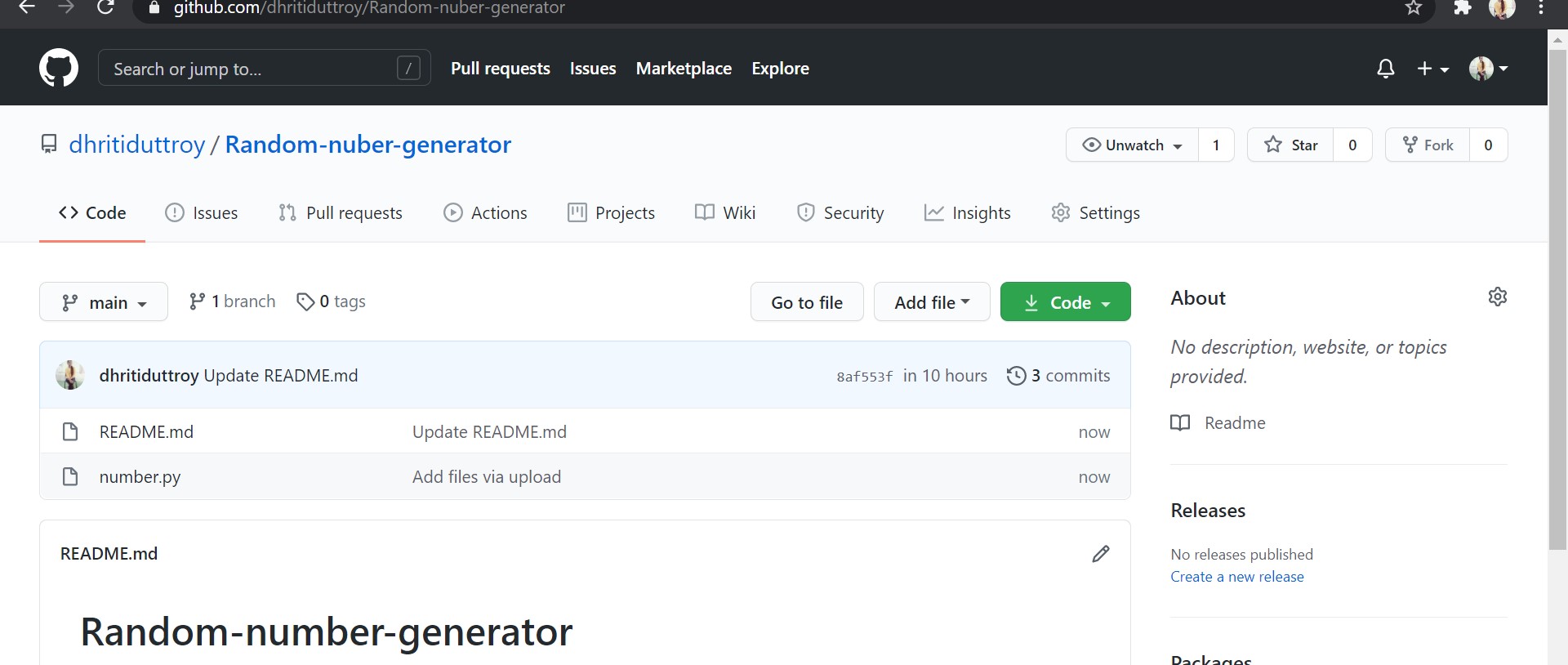Click the page vertical scrollbar
The image size is (1568, 665).
pyautogui.click(x=1557, y=299)
